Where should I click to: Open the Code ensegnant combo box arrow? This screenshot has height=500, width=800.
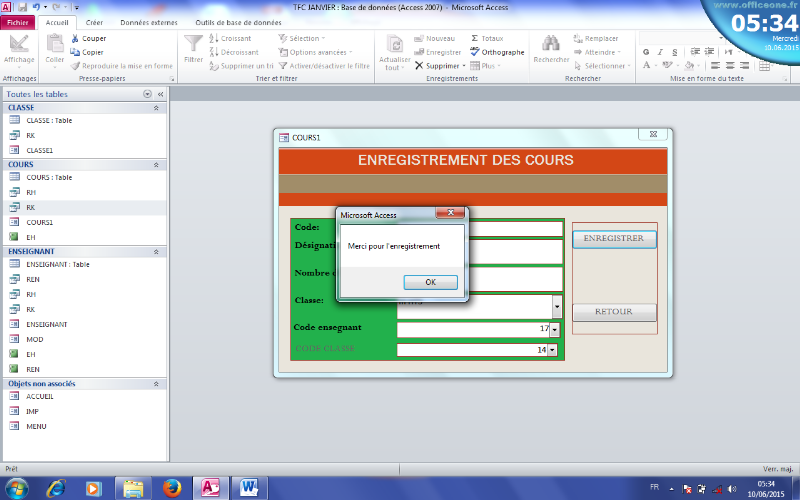click(x=555, y=328)
